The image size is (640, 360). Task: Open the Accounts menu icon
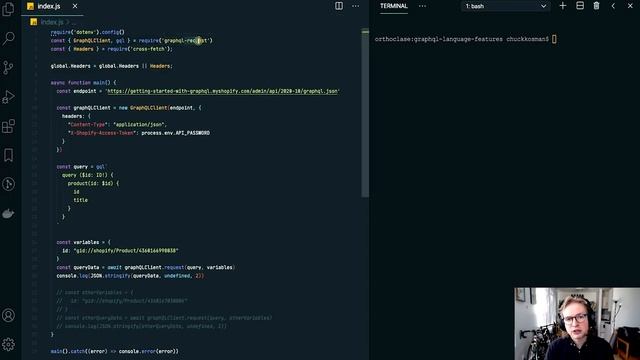8,315
